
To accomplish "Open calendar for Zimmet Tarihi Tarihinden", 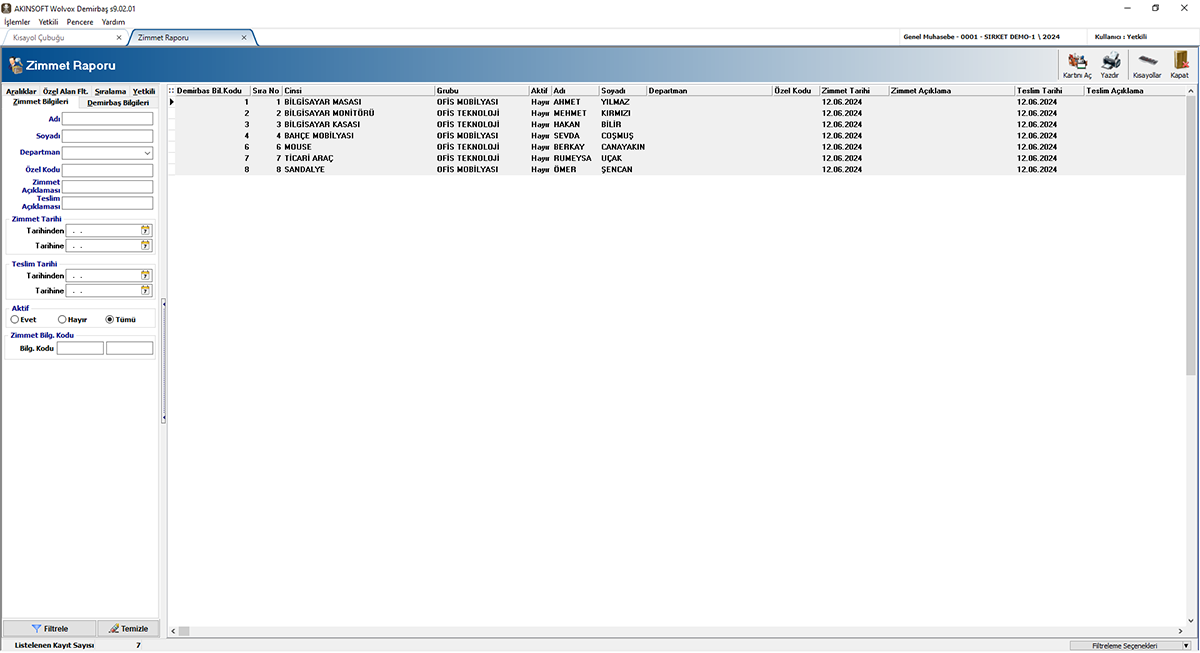I will pos(146,230).
